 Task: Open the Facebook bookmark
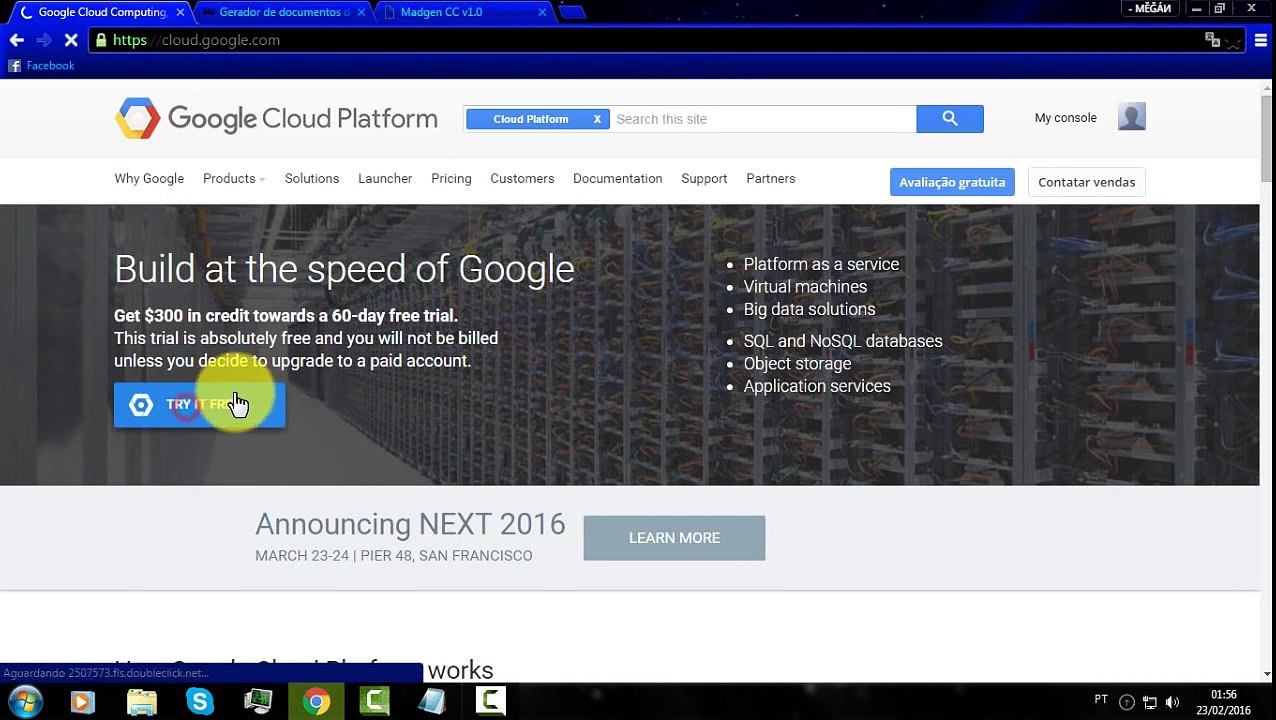tap(41, 66)
